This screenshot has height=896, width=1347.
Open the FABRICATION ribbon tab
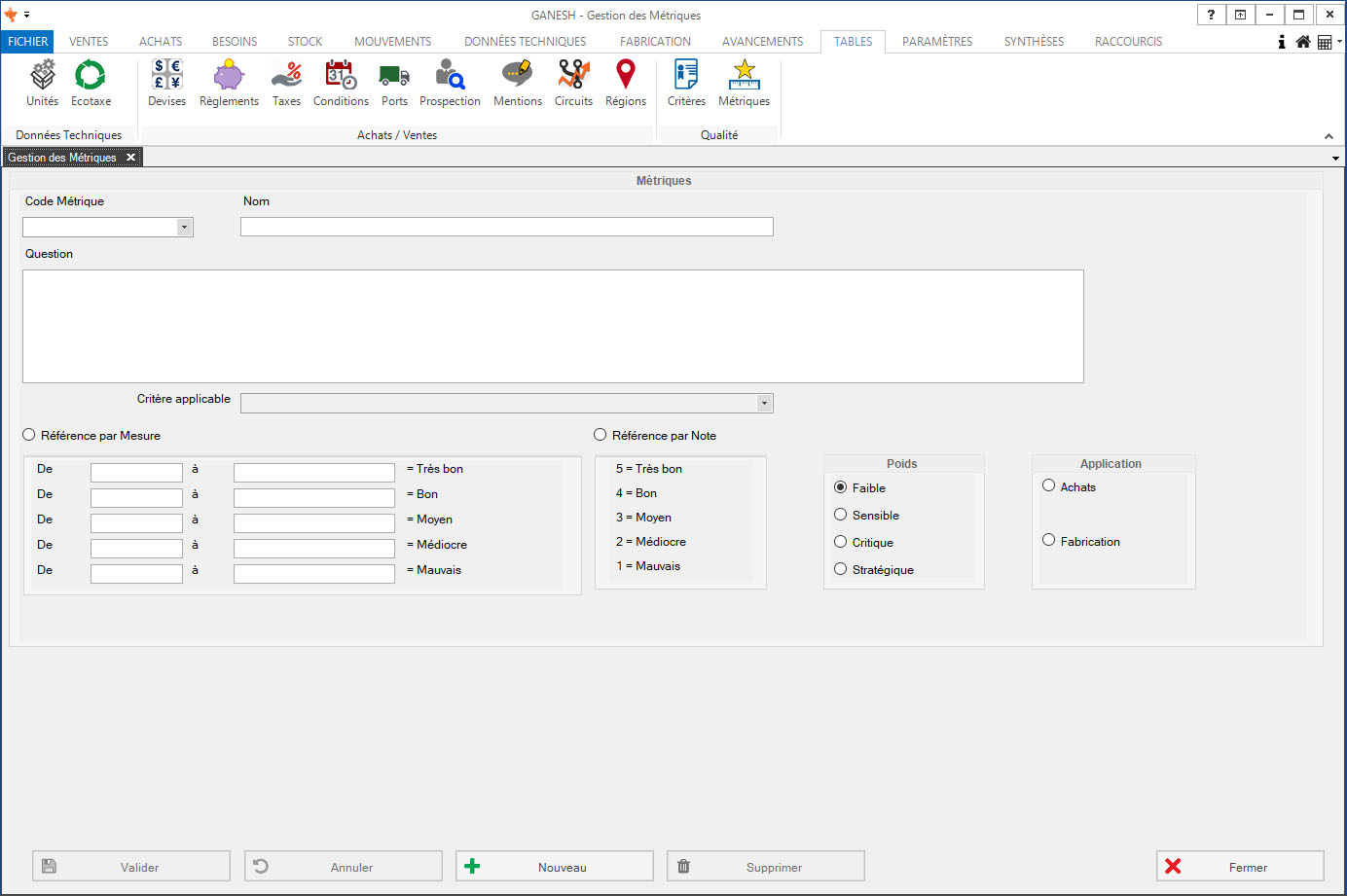655,42
